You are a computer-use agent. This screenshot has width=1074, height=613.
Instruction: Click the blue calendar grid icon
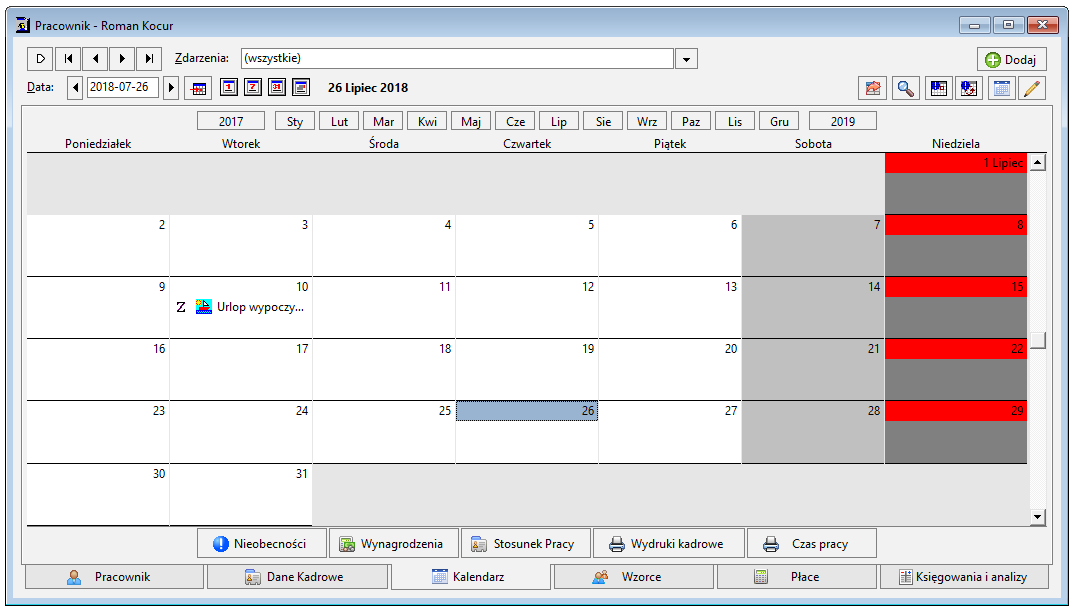click(x=1001, y=88)
